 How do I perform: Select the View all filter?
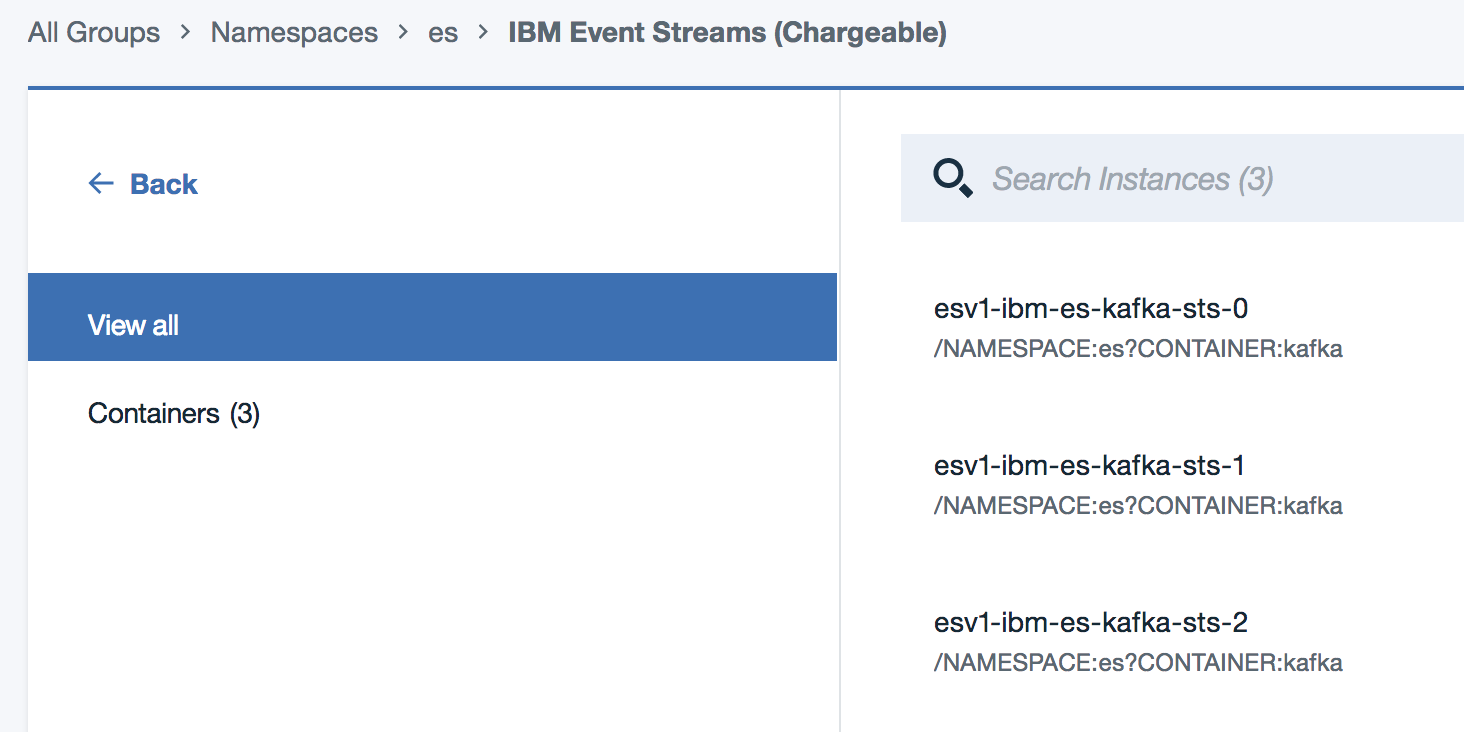click(x=432, y=317)
